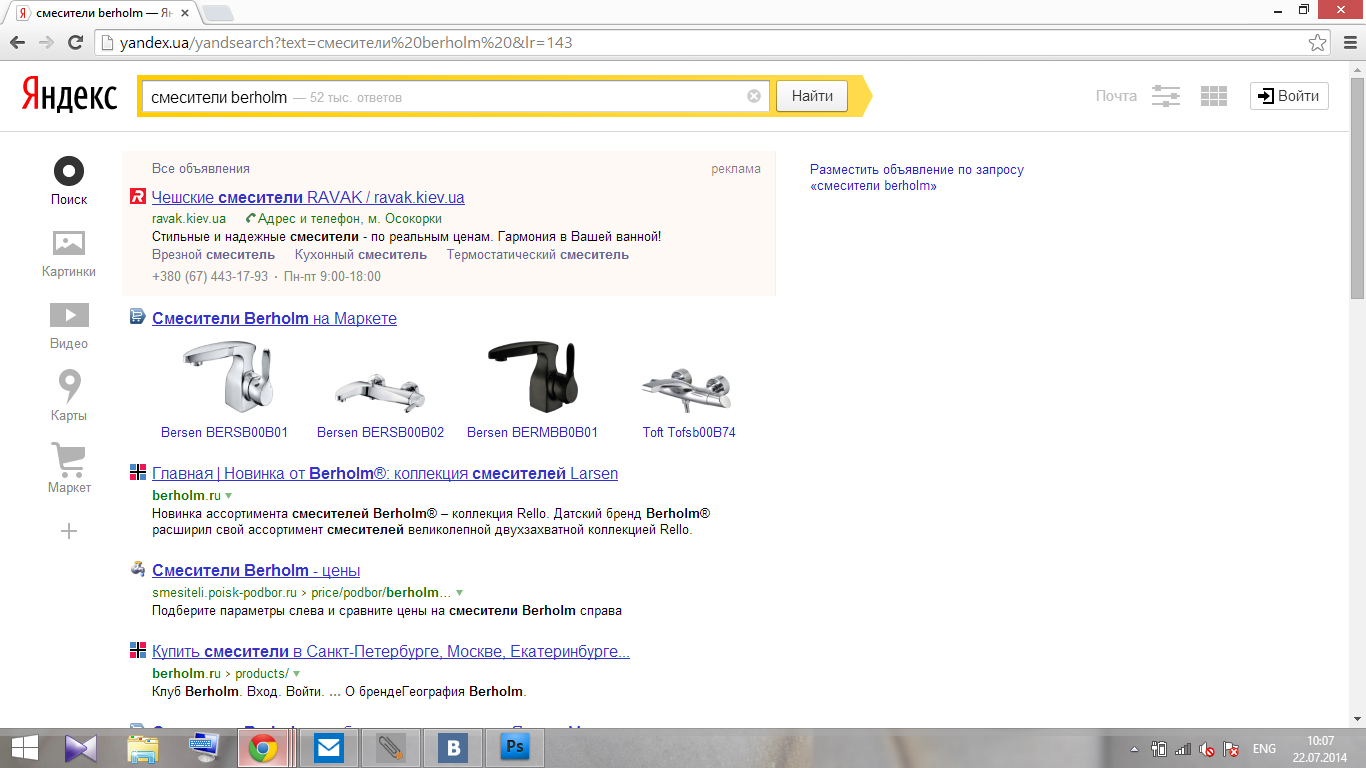Open Bersen BERSB00B02 product link
This screenshot has width=1366, height=768.
pyautogui.click(x=380, y=432)
